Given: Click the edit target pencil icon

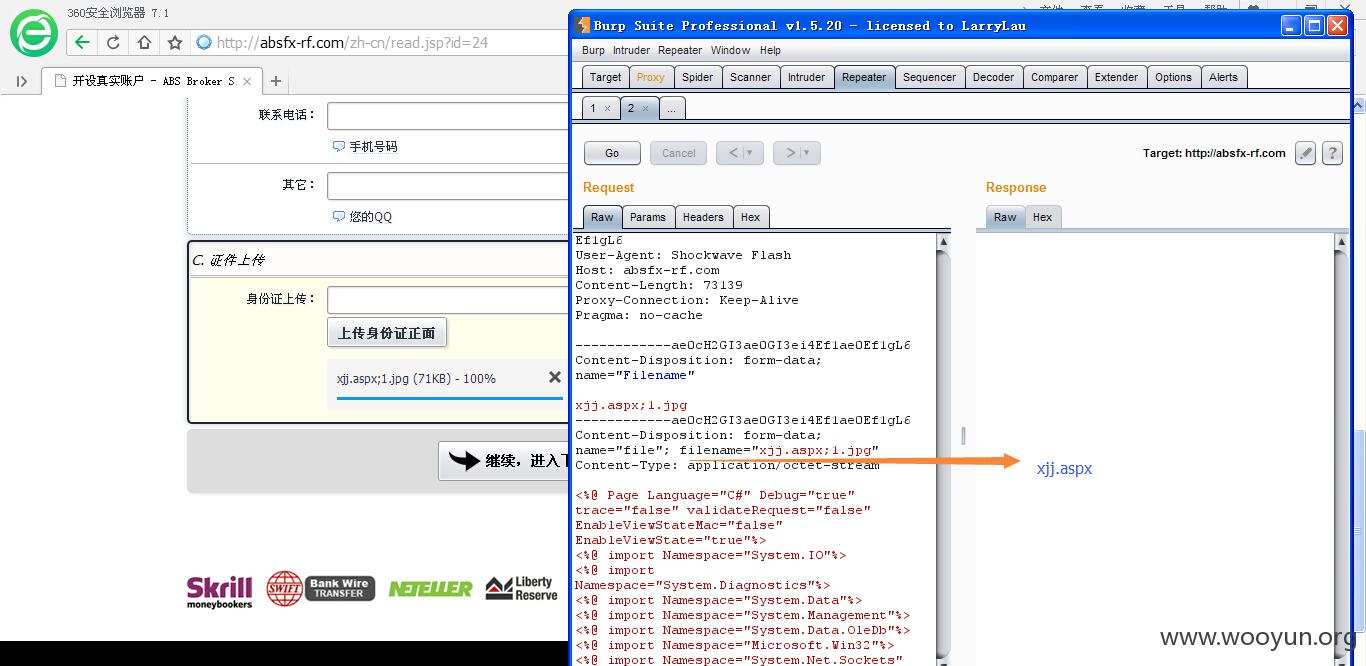Looking at the screenshot, I should [x=1305, y=153].
